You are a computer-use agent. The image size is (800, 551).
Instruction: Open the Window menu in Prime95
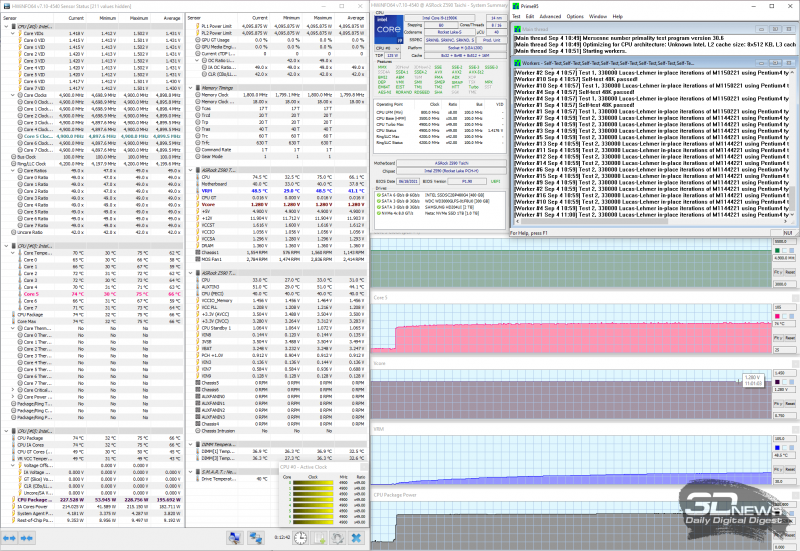click(598, 16)
